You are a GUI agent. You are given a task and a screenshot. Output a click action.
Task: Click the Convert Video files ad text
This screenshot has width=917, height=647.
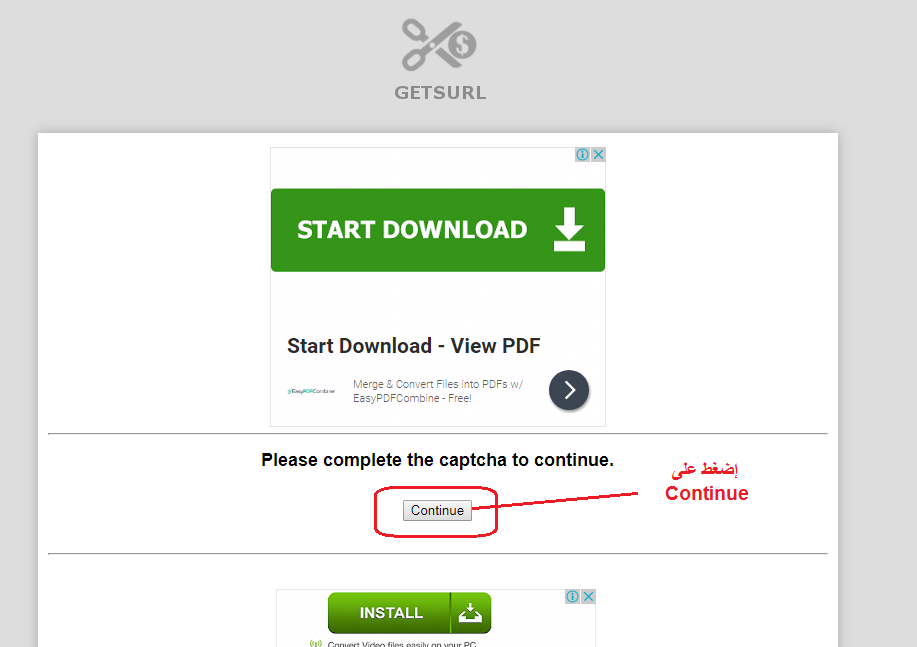coord(402,643)
